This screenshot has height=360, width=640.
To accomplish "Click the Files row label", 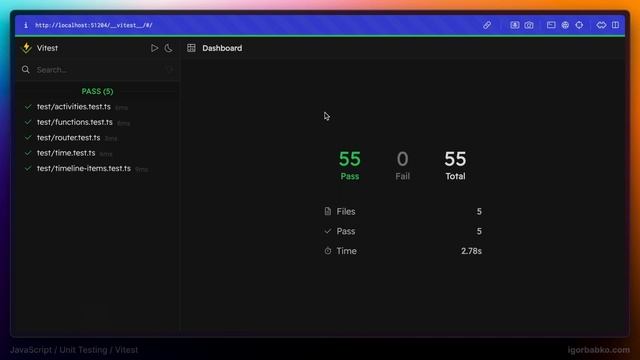I will 346,211.
